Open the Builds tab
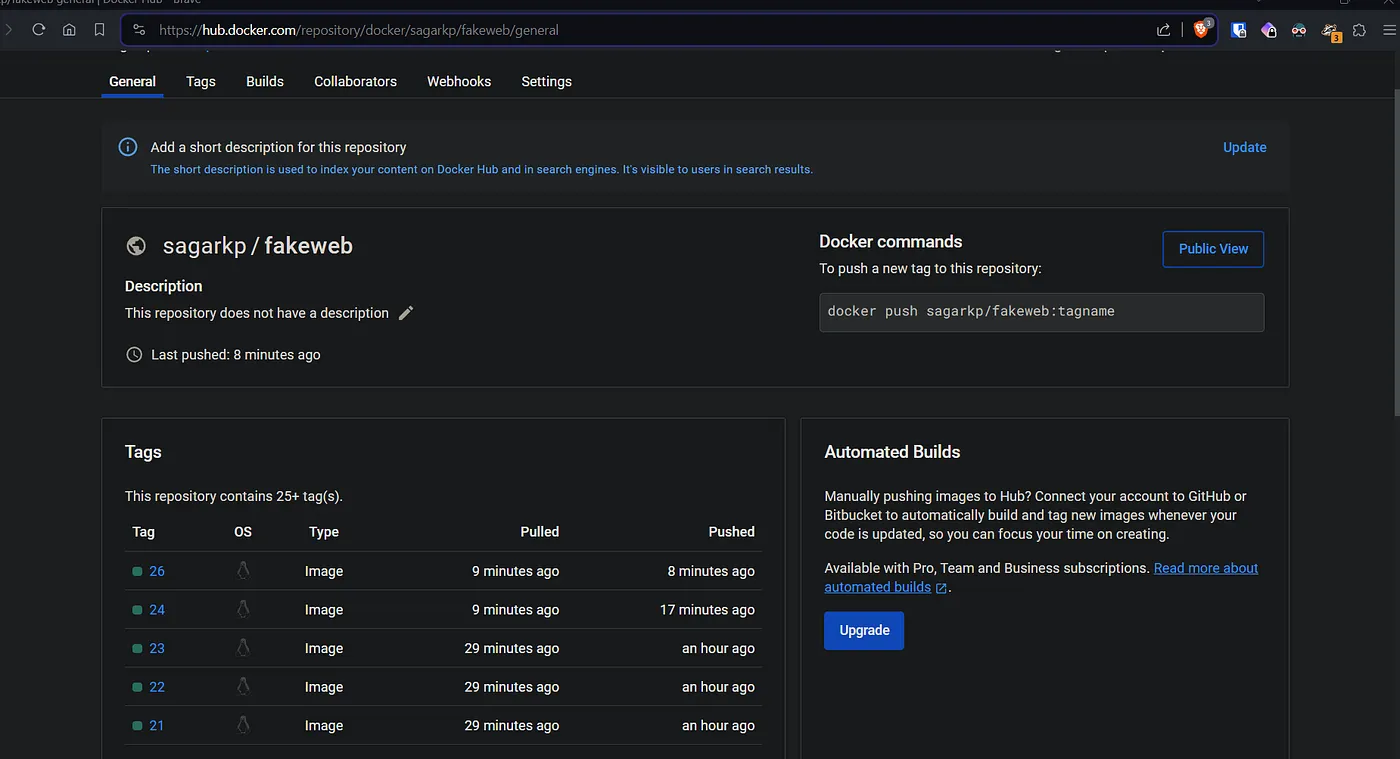Image resolution: width=1400 pixels, height=759 pixels. 265,82
